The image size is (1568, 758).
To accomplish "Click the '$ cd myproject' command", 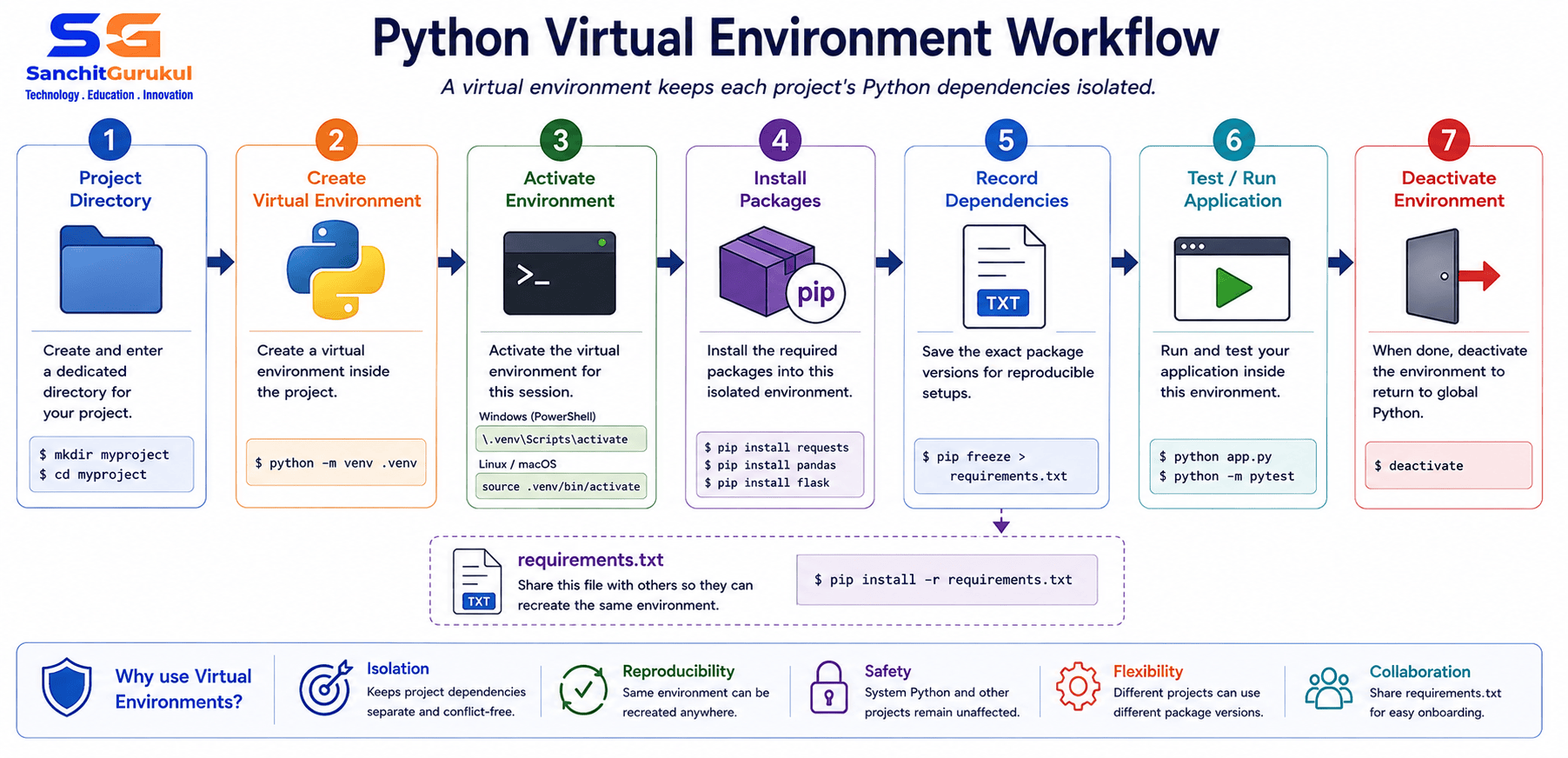I will coord(93,475).
